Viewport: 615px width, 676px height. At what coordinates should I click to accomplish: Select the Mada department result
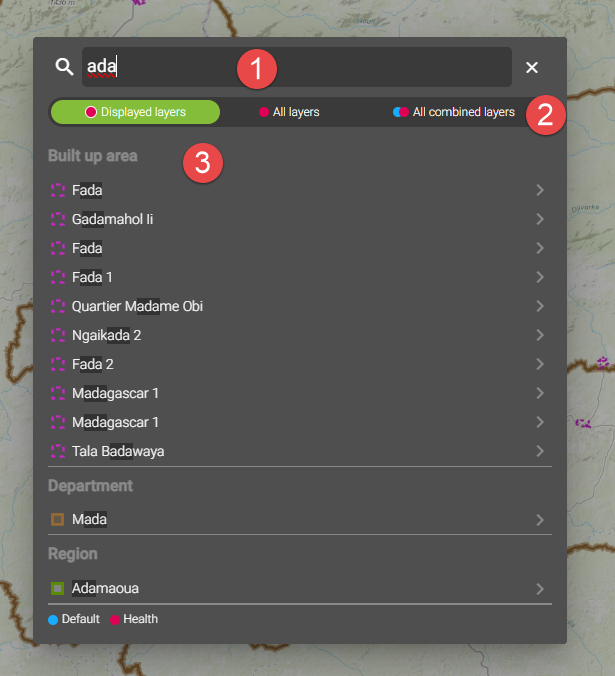click(300, 520)
